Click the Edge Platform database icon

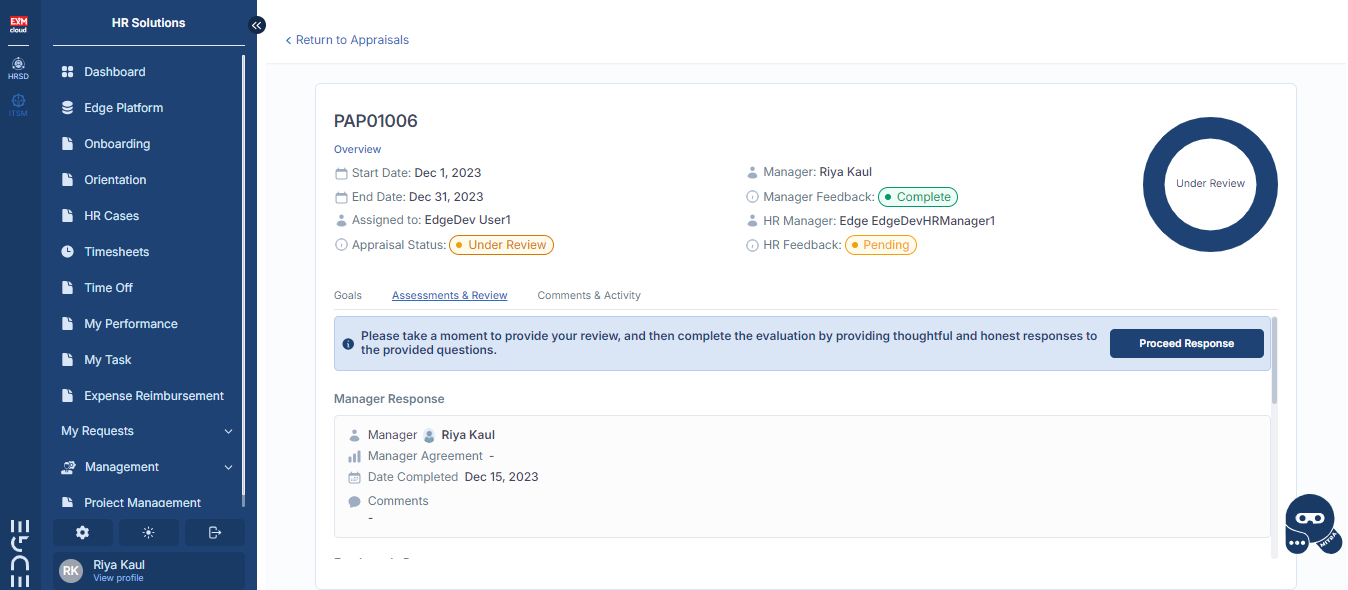coord(67,108)
